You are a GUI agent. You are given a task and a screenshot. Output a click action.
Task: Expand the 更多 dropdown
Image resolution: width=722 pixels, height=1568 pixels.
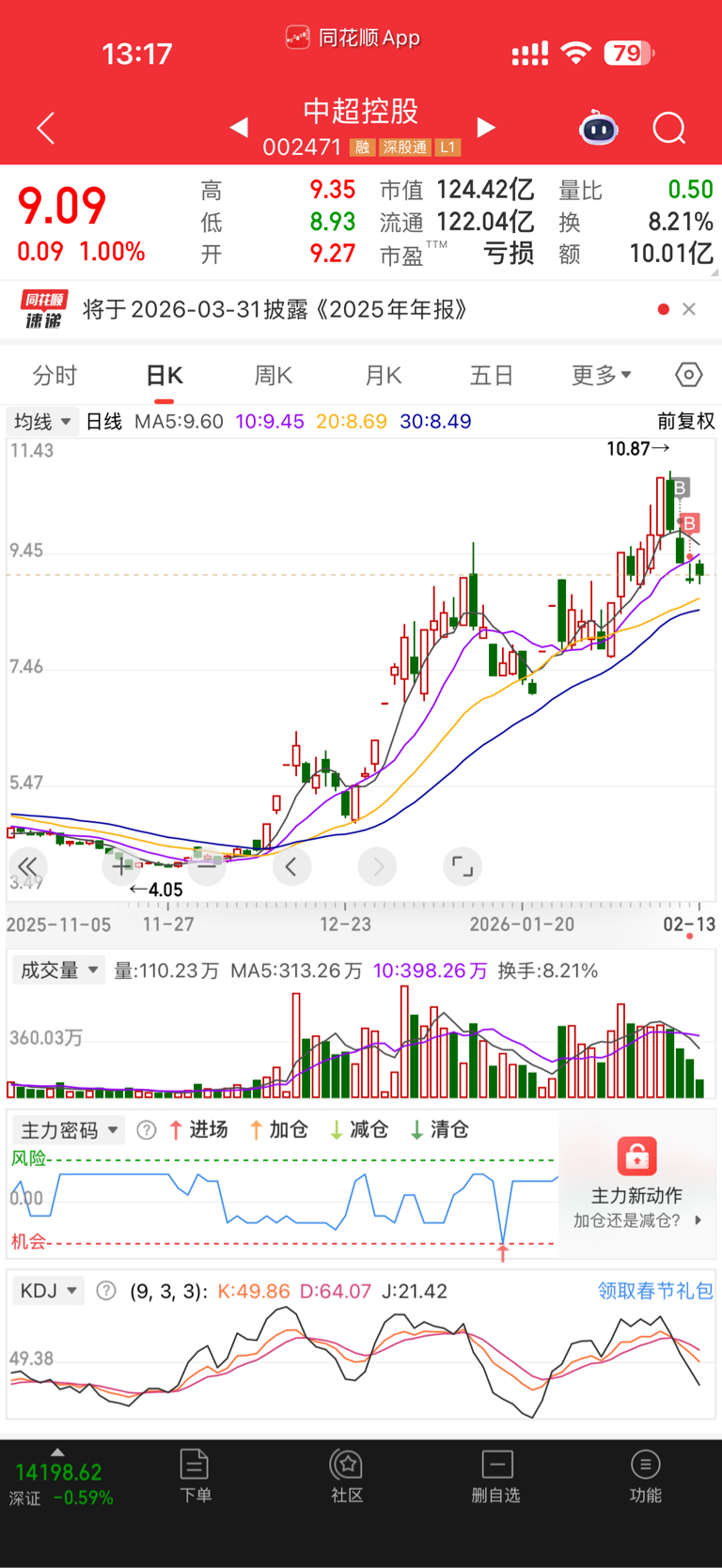[x=602, y=376]
